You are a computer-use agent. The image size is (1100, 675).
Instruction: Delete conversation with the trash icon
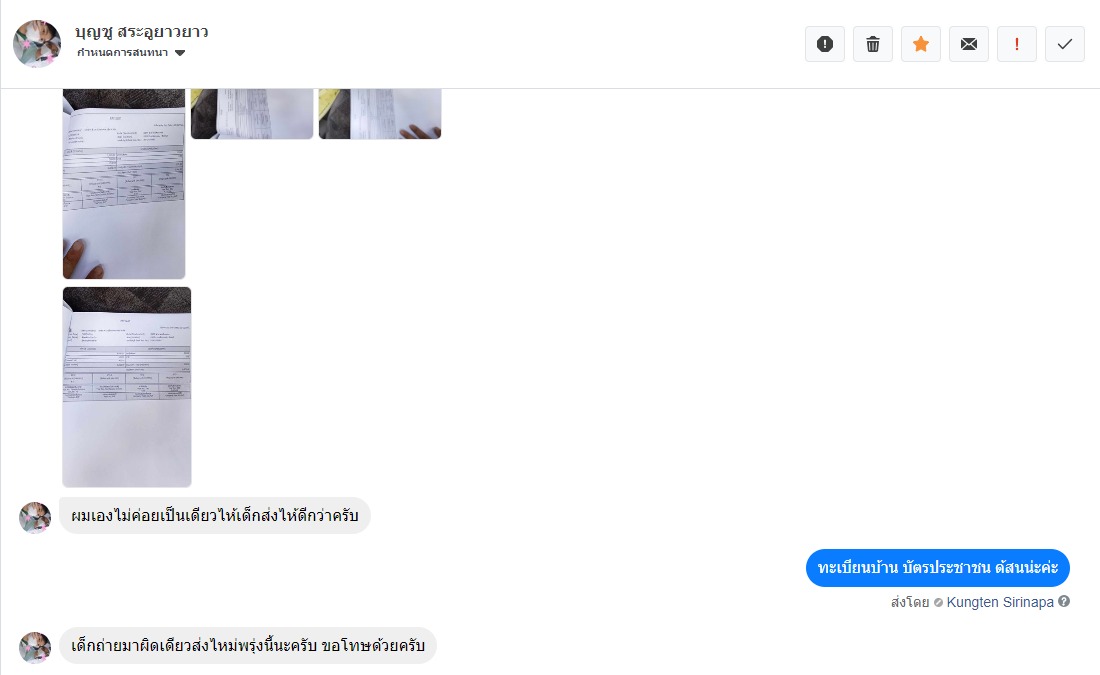click(x=873, y=44)
